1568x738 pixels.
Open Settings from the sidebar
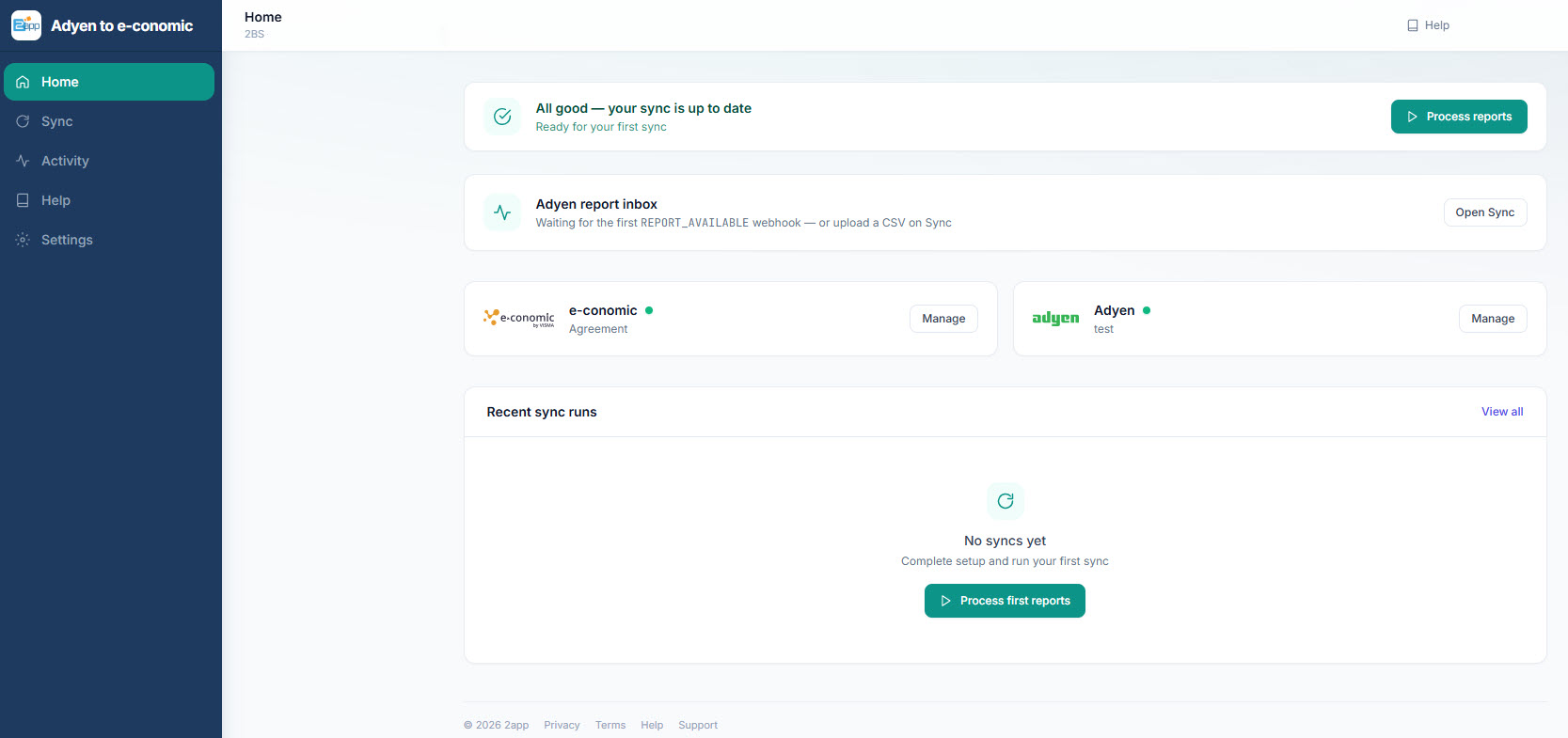pos(109,240)
